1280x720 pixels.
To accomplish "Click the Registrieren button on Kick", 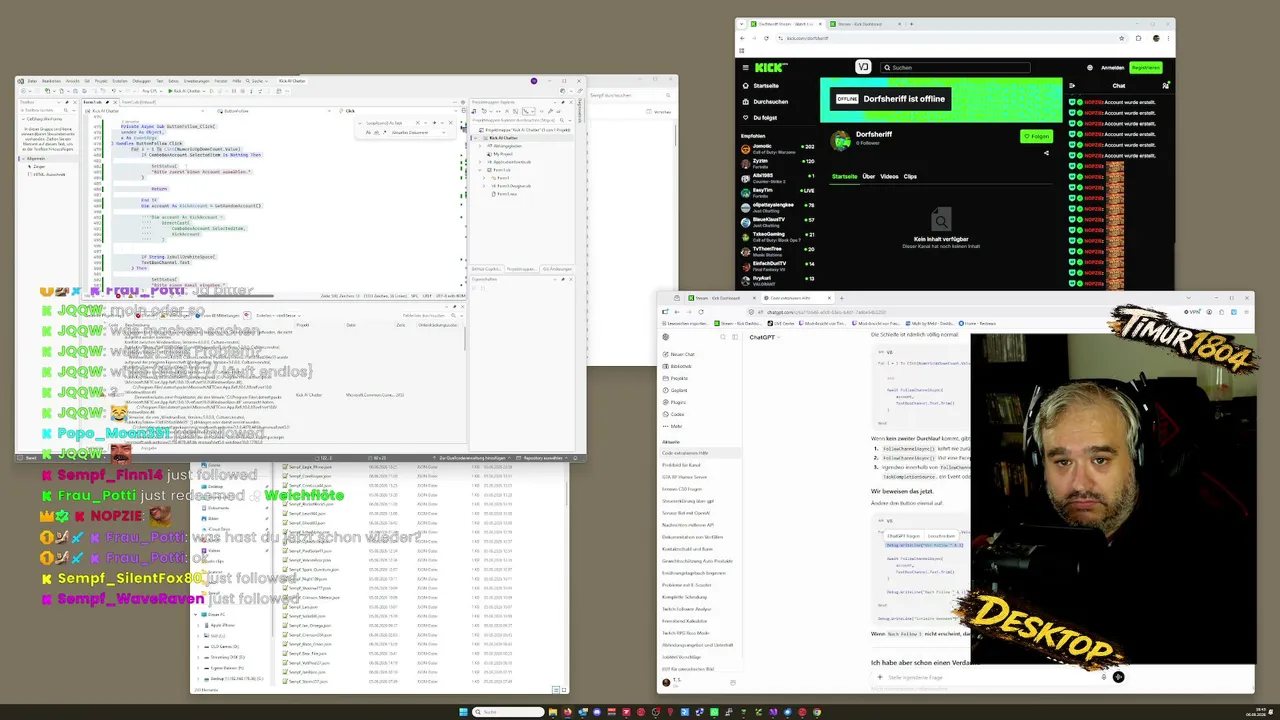I will click(x=1146, y=67).
